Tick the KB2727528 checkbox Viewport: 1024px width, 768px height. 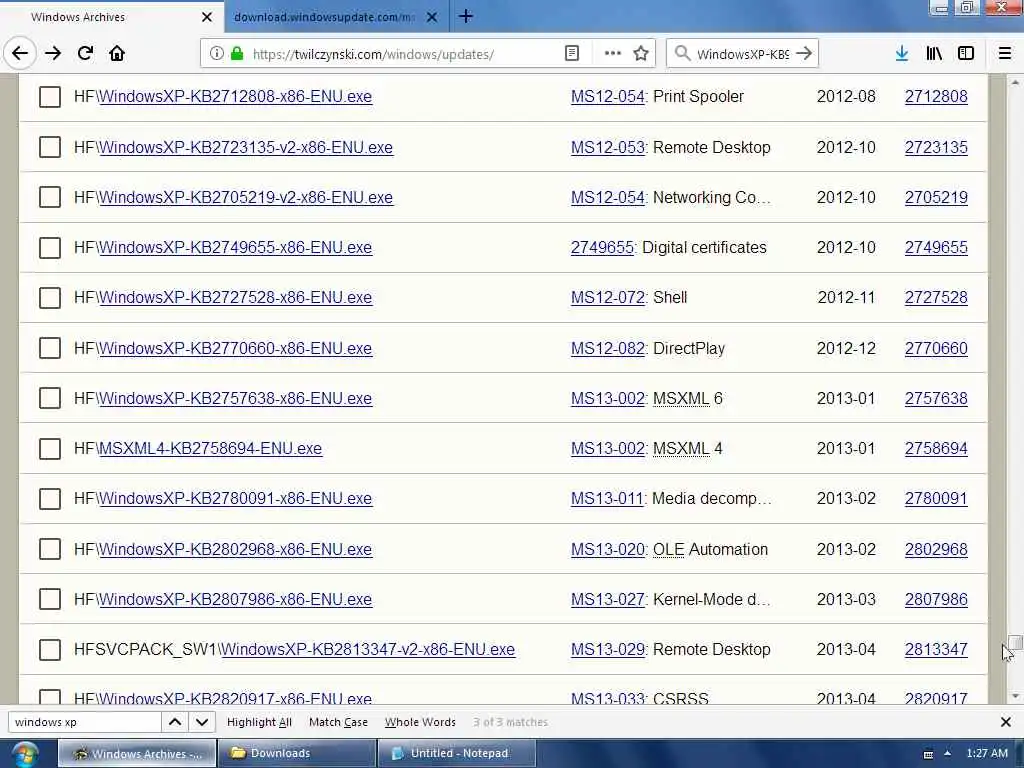coord(50,298)
